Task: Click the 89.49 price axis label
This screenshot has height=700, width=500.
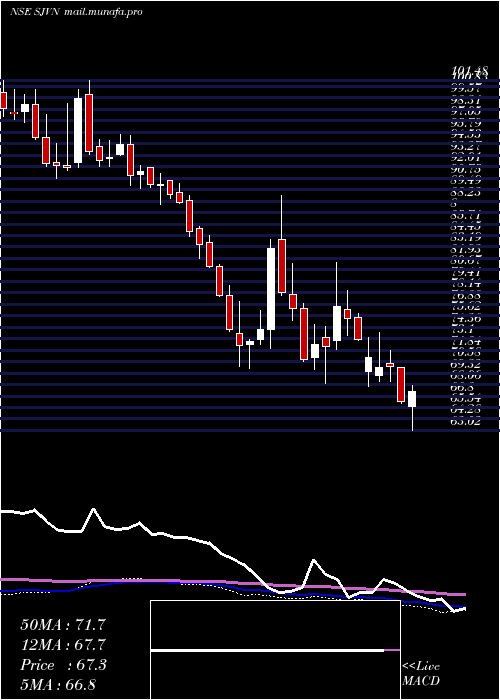Action: coord(466,181)
